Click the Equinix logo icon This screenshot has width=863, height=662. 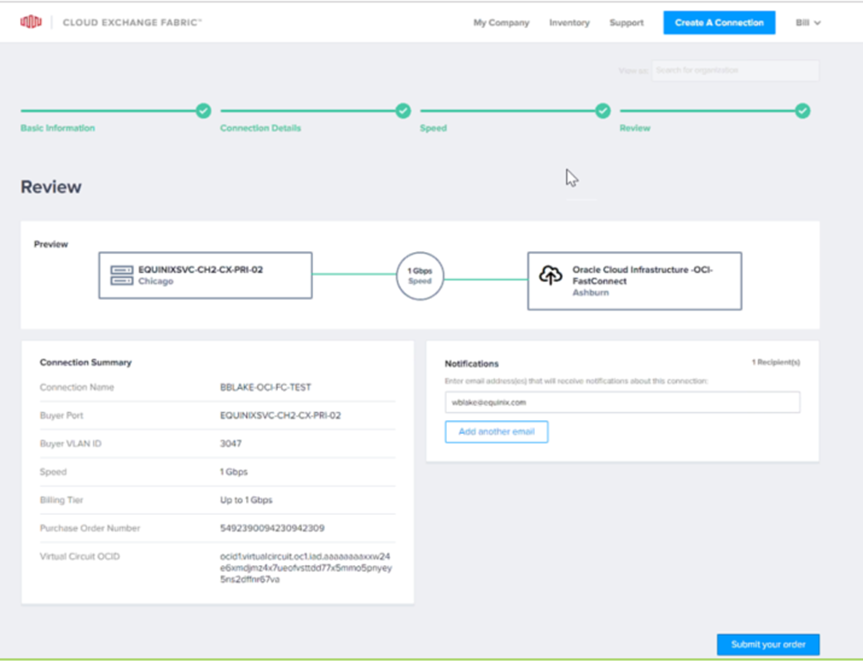tap(31, 22)
